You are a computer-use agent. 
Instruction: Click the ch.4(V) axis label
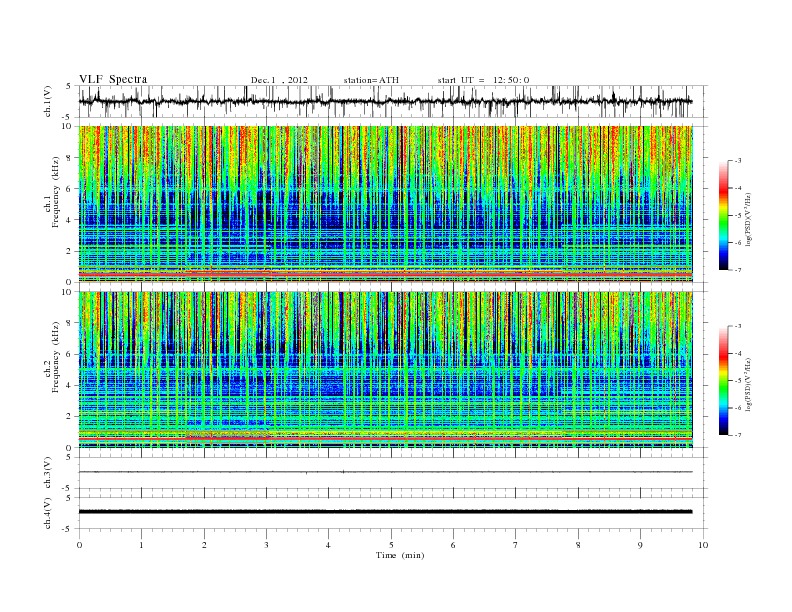47,513
